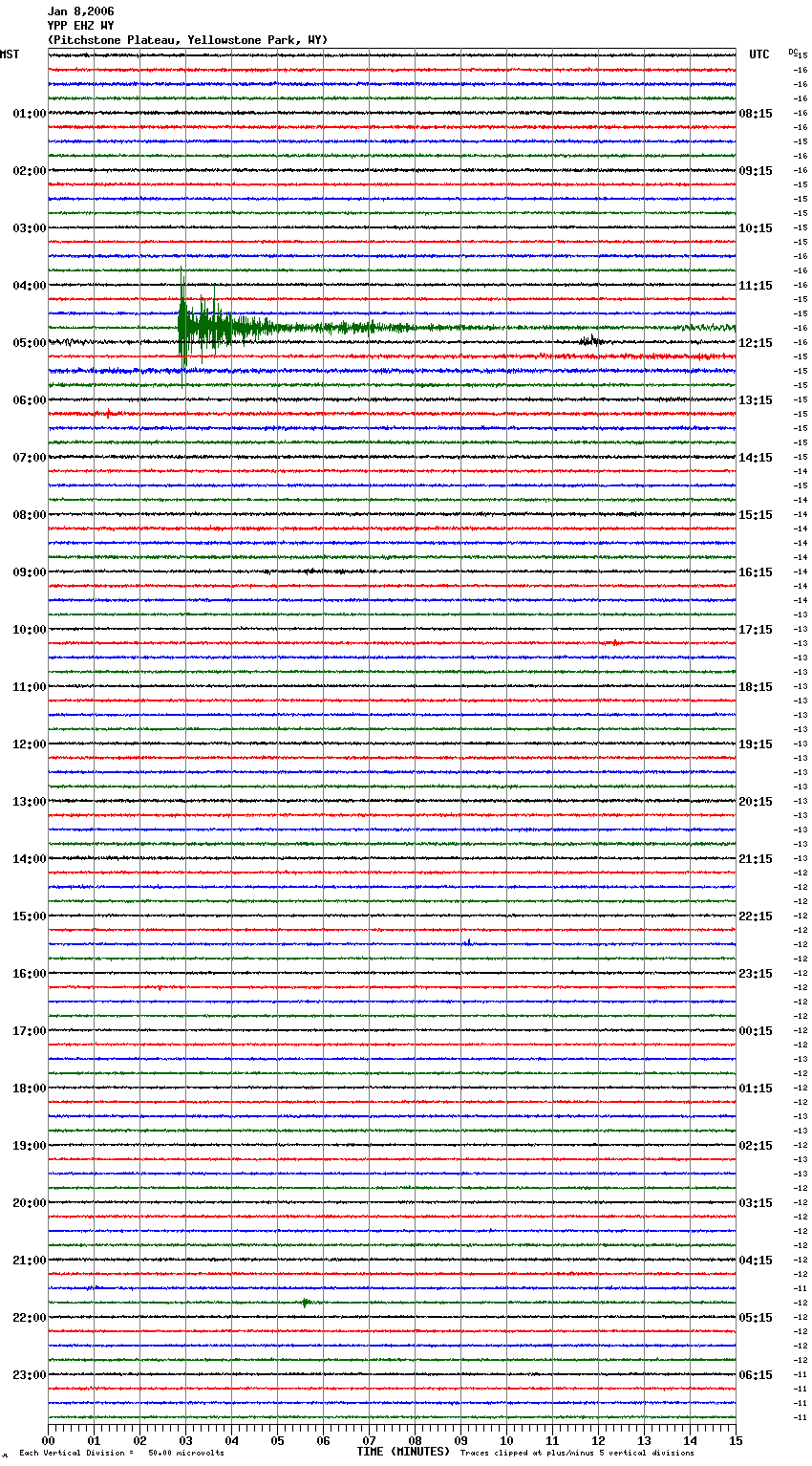The height and width of the screenshot is (1466, 812).
Task: Click the 06:15 UTC time label
Action: click(756, 1375)
